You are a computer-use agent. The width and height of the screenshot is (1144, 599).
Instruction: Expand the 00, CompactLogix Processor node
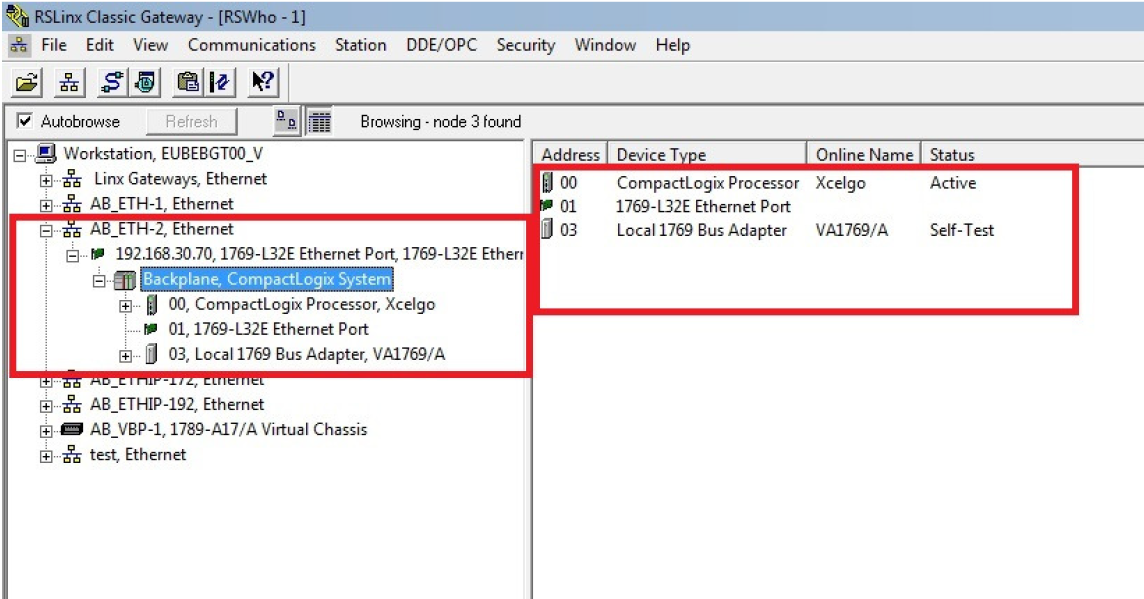125,306
